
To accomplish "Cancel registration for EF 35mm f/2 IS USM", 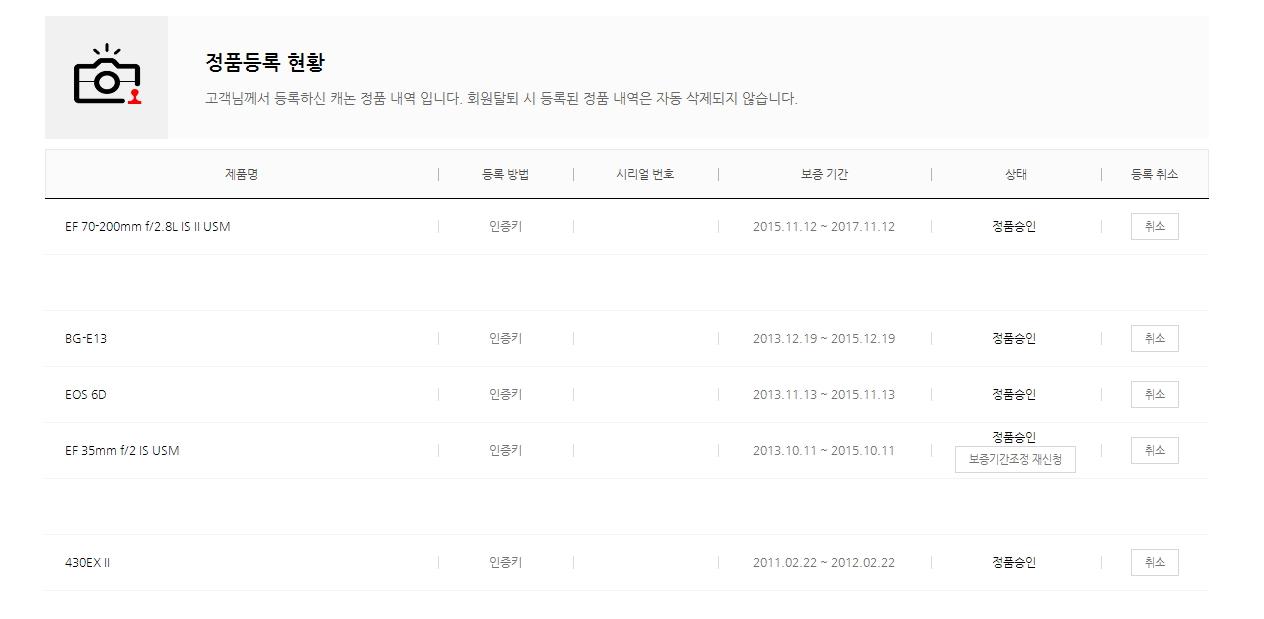I will 1154,451.
